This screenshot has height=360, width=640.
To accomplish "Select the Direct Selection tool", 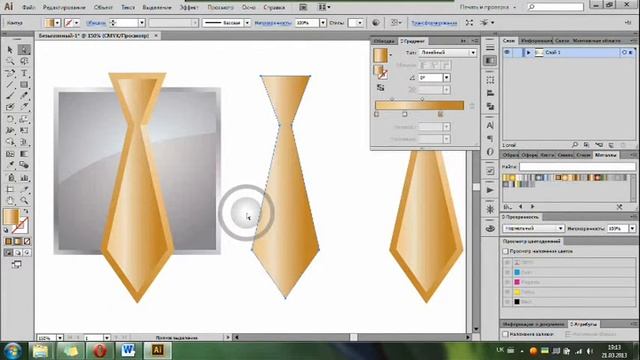I will [x=24, y=50].
